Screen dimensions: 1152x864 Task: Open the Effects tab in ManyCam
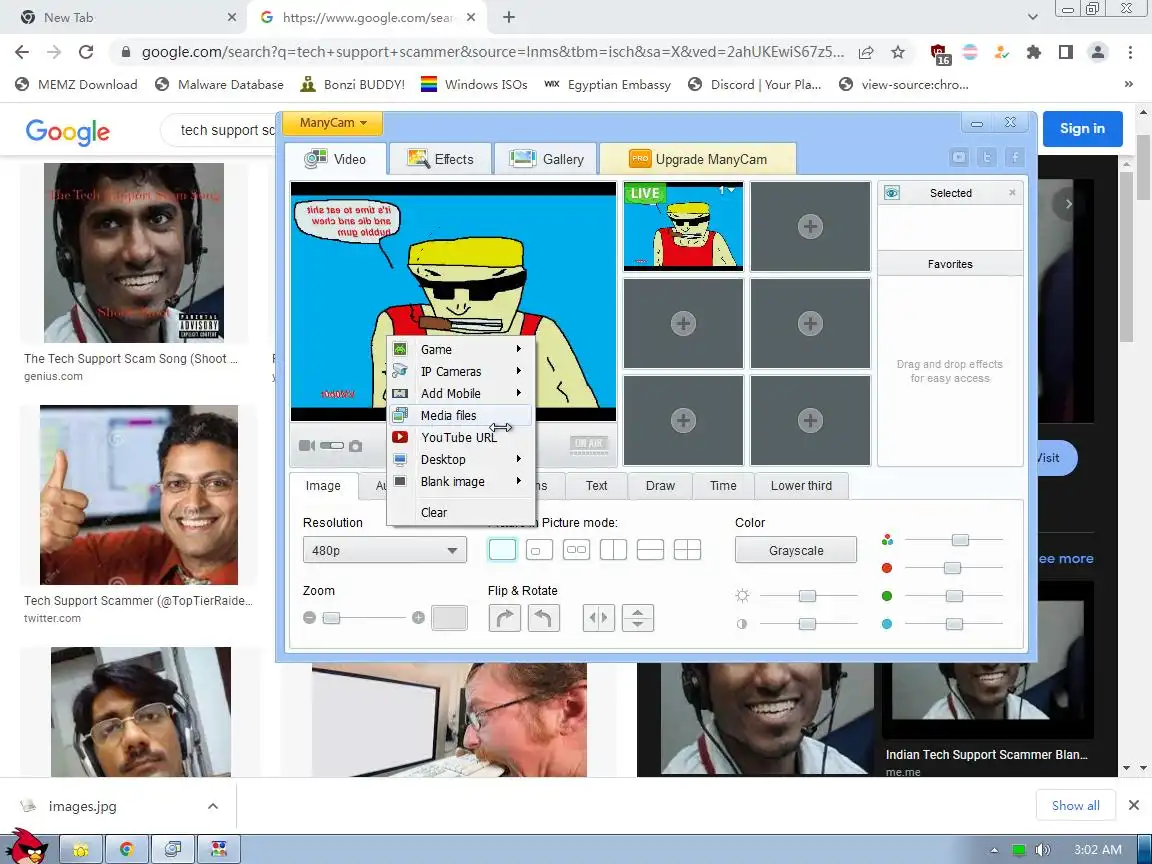pyautogui.click(x=440, y=159)
